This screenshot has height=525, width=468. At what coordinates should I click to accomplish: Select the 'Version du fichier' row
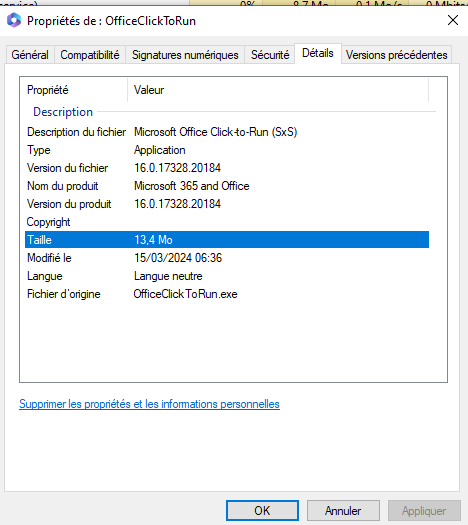(227, 168)
